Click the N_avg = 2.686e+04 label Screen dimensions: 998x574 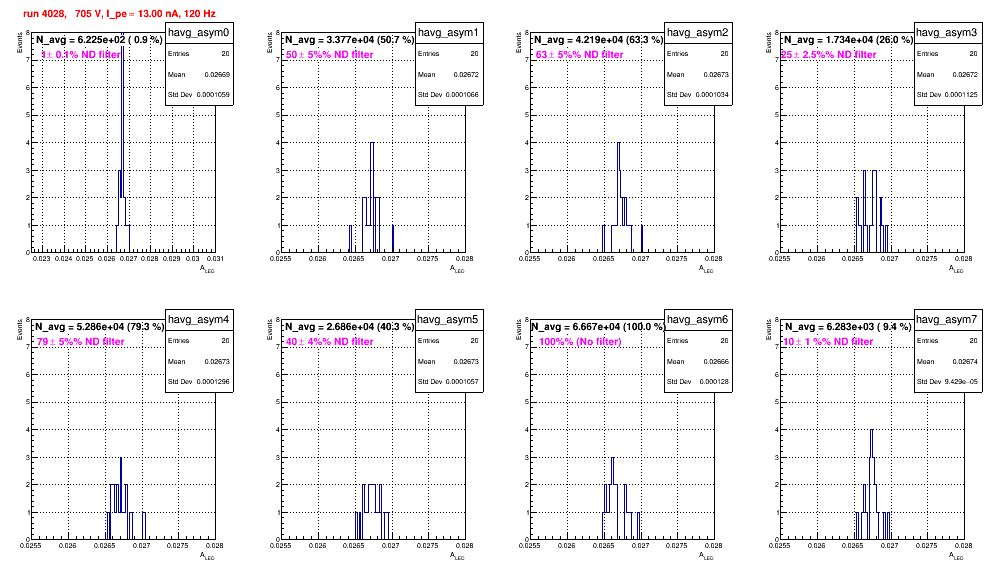349,327
